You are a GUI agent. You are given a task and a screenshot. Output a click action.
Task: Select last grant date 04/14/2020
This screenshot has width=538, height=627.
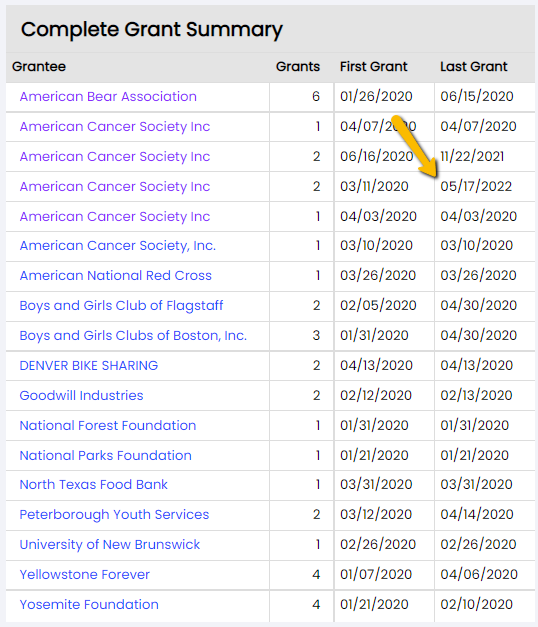pyautogui.click(x=477, y=515)
